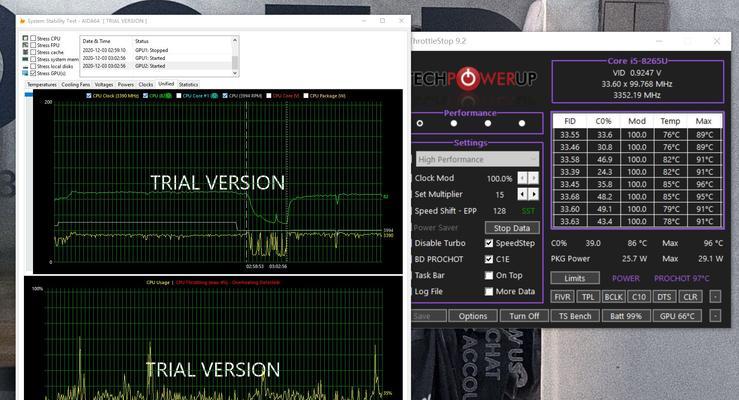Enable the Stress system memory checkbox
The height and width of the screenshot is (400, 739).
33,59
